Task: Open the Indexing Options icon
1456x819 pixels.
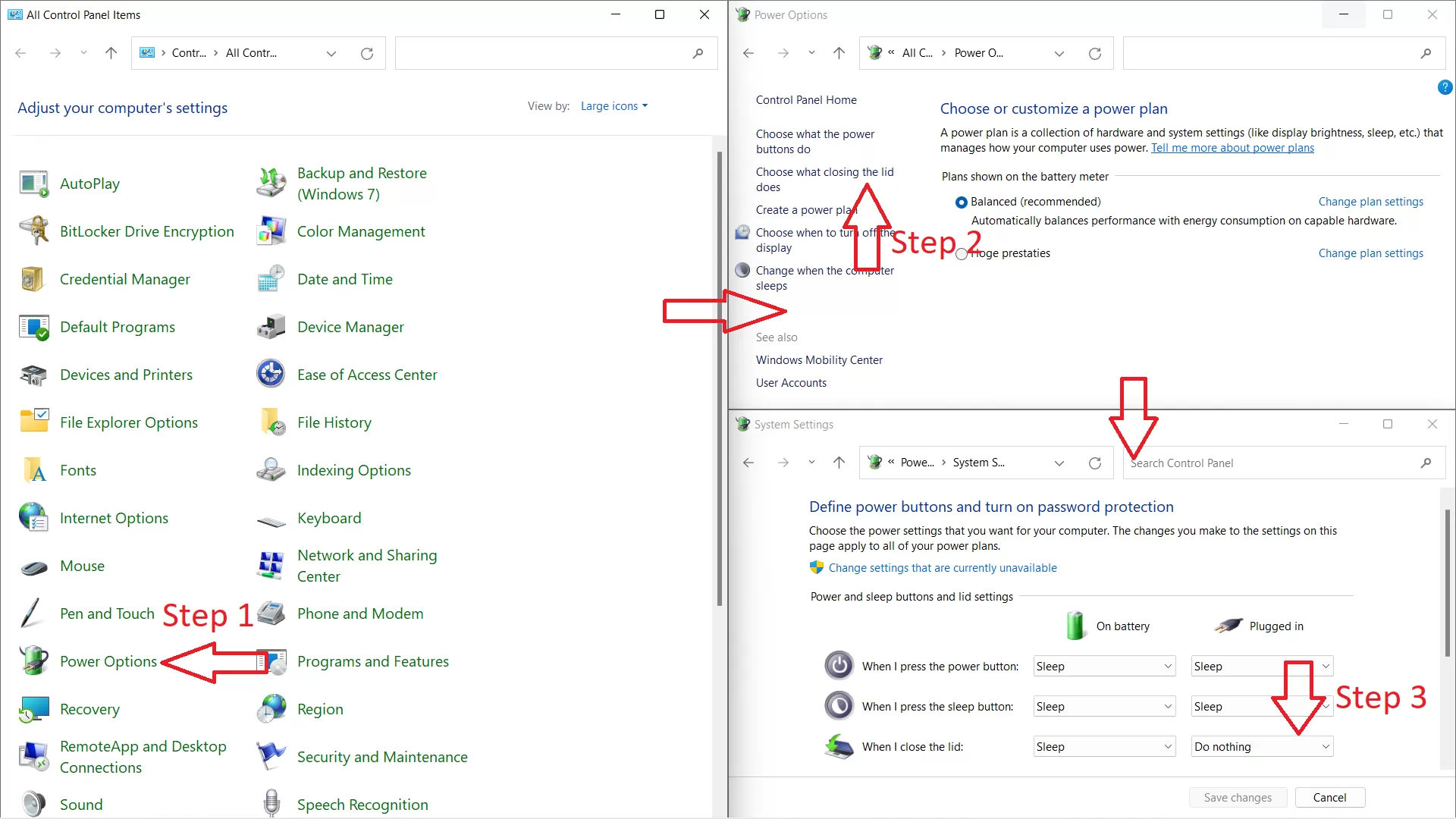Action: (x=271, y=470)
